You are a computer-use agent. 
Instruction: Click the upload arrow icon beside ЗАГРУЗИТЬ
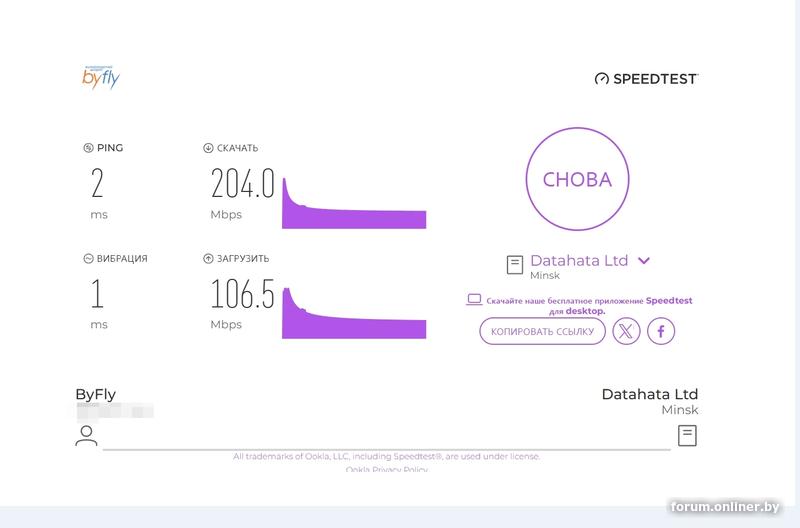pos(208,258)
